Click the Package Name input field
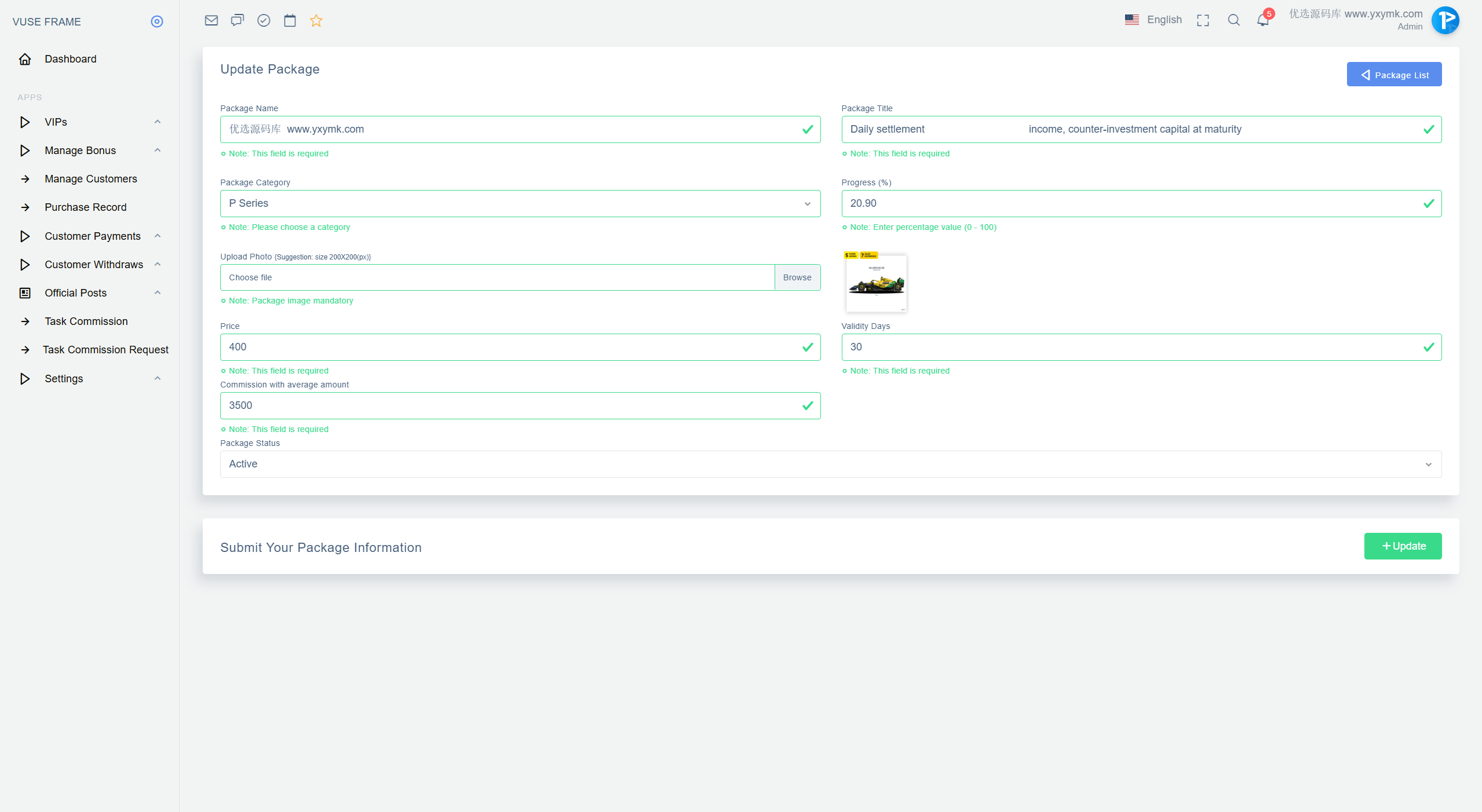 (x=520, y=129)
